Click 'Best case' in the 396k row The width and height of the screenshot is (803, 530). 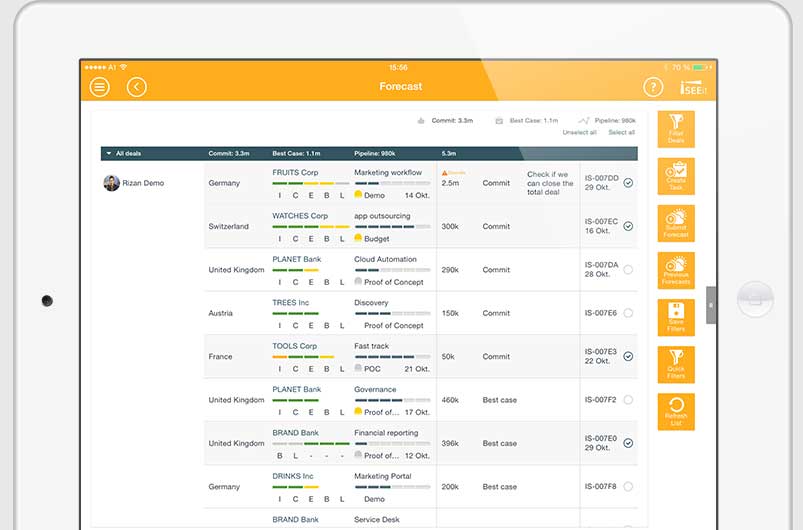pyautogui.click(x=499, y=443)
